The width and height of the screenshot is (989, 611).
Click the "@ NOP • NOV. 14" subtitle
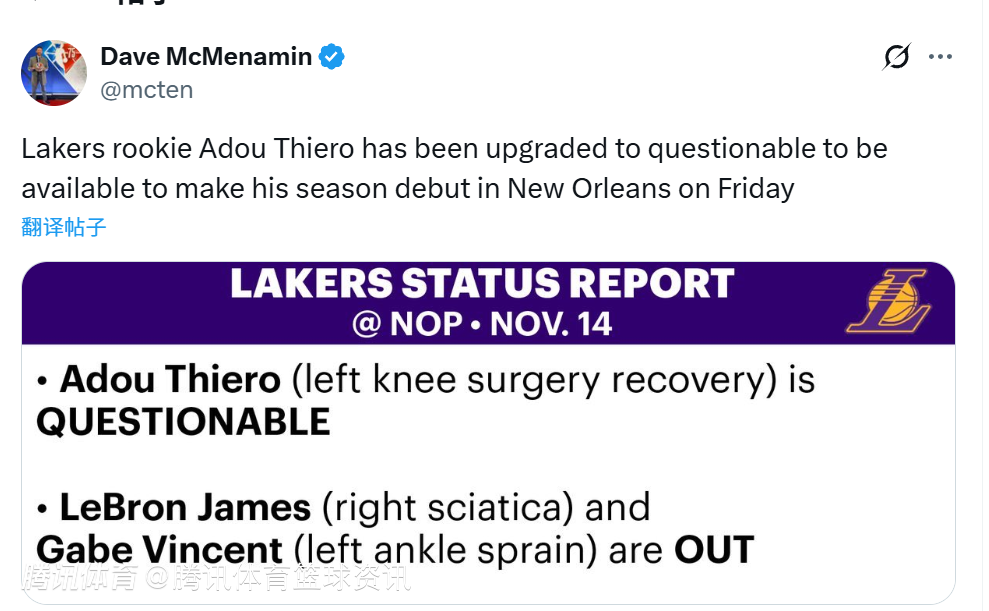[482, 323]
